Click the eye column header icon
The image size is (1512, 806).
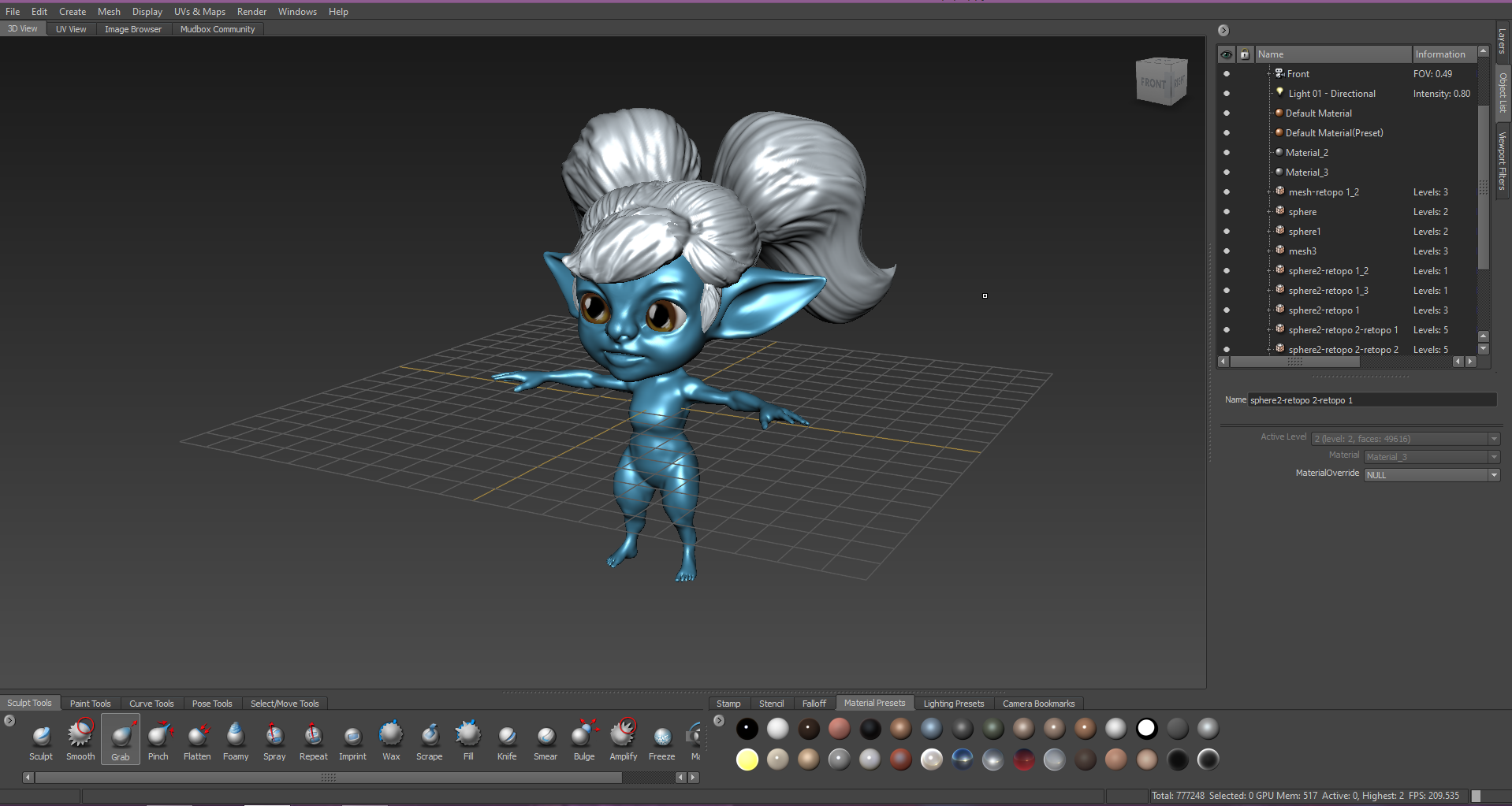click(x=1226, y=54)
